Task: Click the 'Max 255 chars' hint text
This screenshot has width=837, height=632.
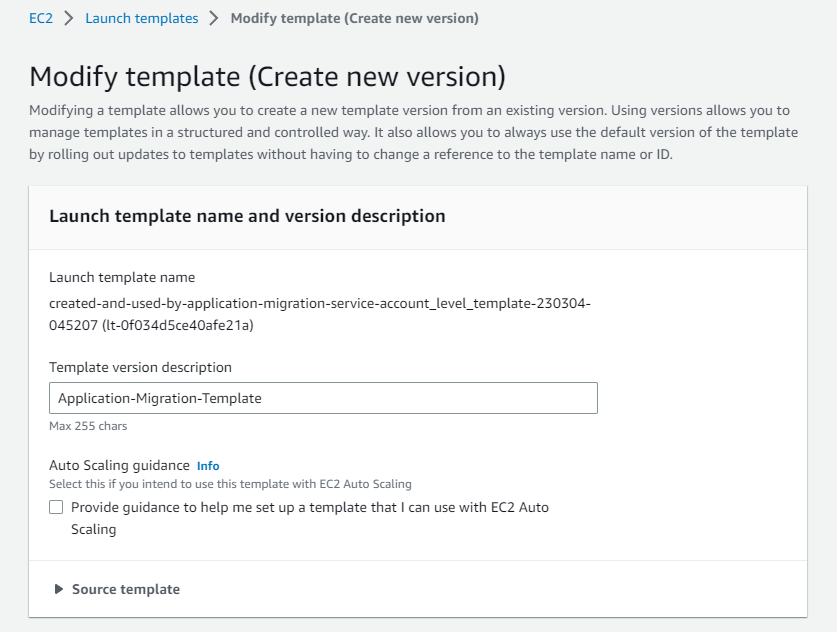Action: pyautogui.click(x=88, y=426)
